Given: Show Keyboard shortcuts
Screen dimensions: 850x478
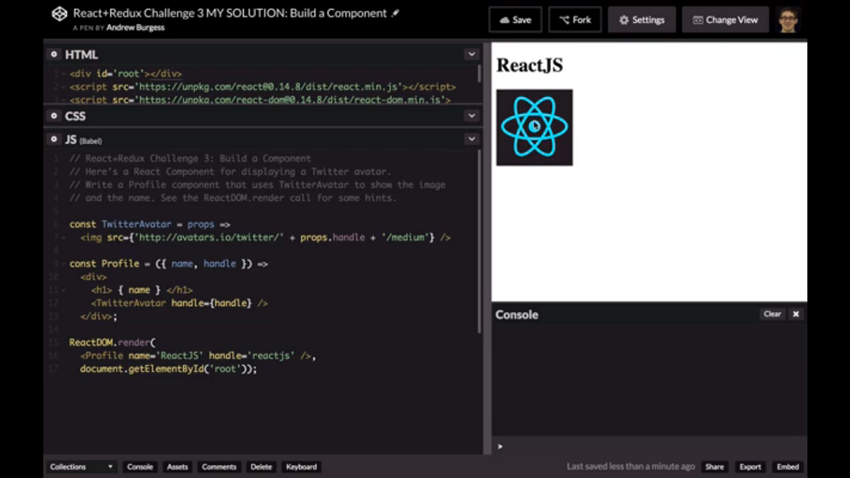Looking at the screenshot, I should tap(301, 467).
